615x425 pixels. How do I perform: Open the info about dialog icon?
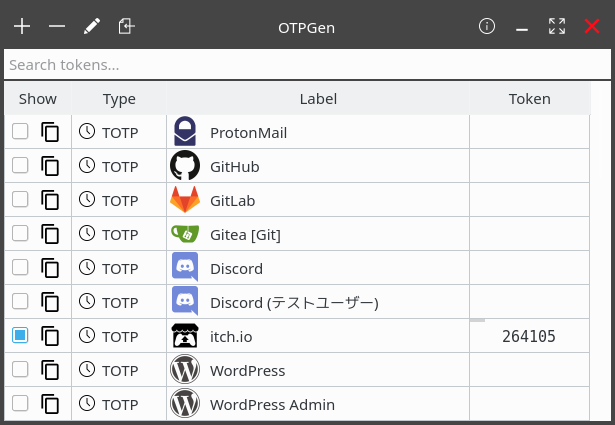pyautogui.click(x=487, y=27)
